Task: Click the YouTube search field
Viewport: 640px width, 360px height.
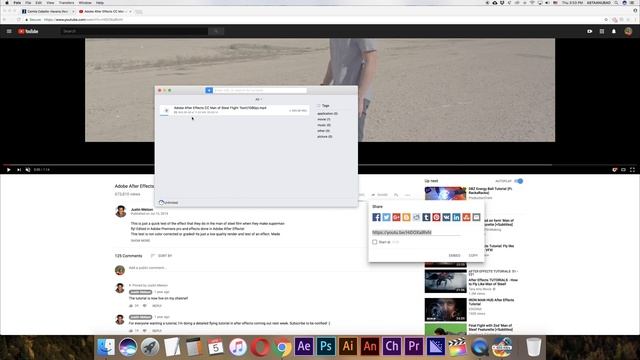Action: 134,31
